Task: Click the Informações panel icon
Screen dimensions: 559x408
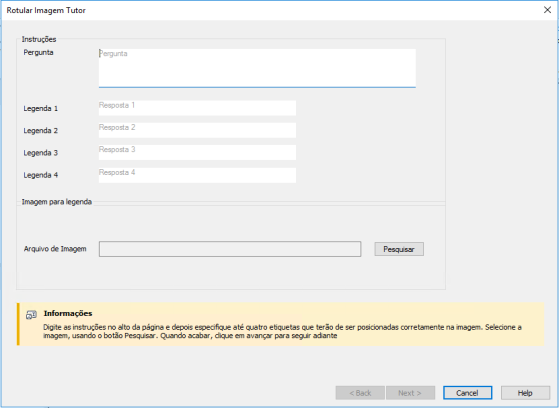Action: pos(31,315)
